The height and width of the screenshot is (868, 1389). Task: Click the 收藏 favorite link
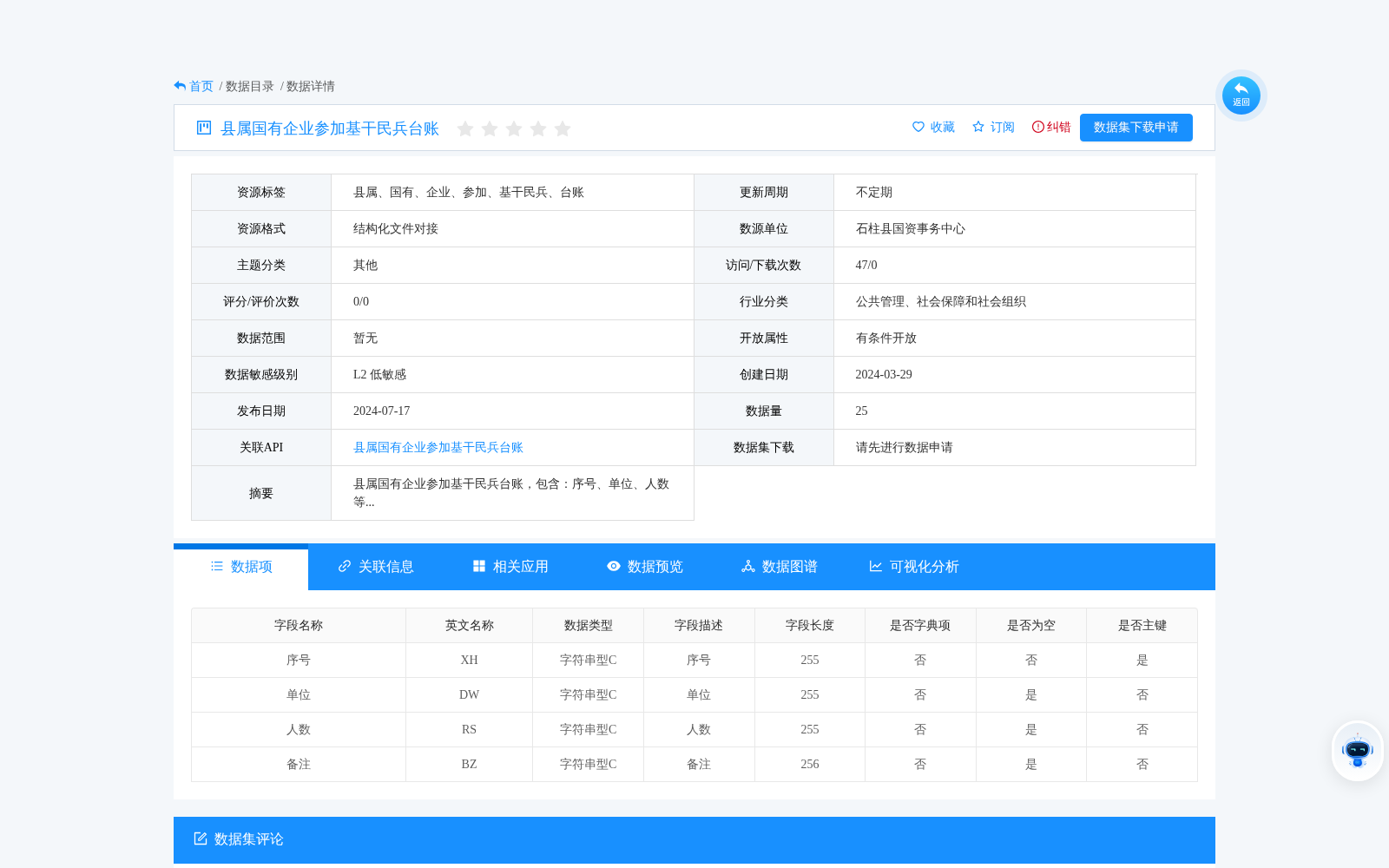(x=943, y=127)
